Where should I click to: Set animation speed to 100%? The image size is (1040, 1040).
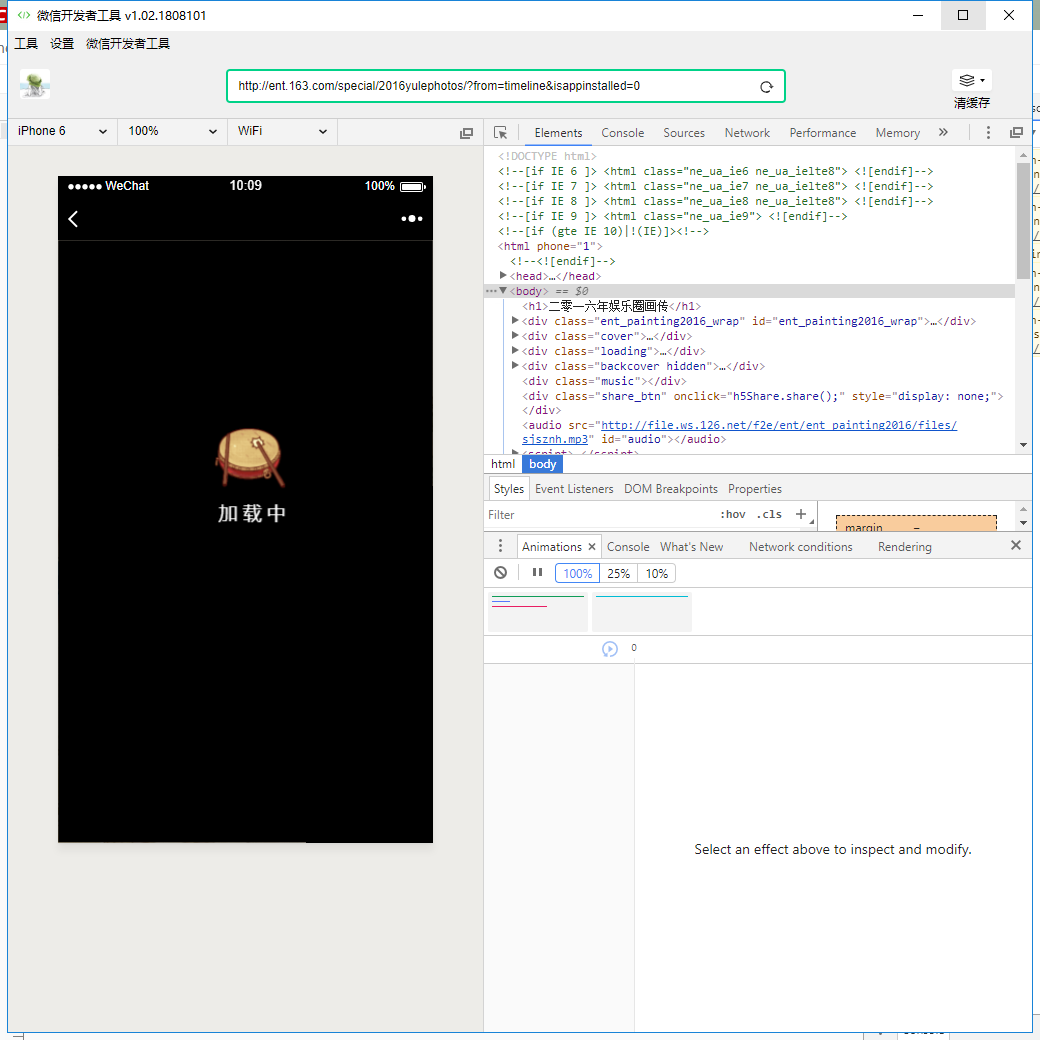click(x=577, y=573)
